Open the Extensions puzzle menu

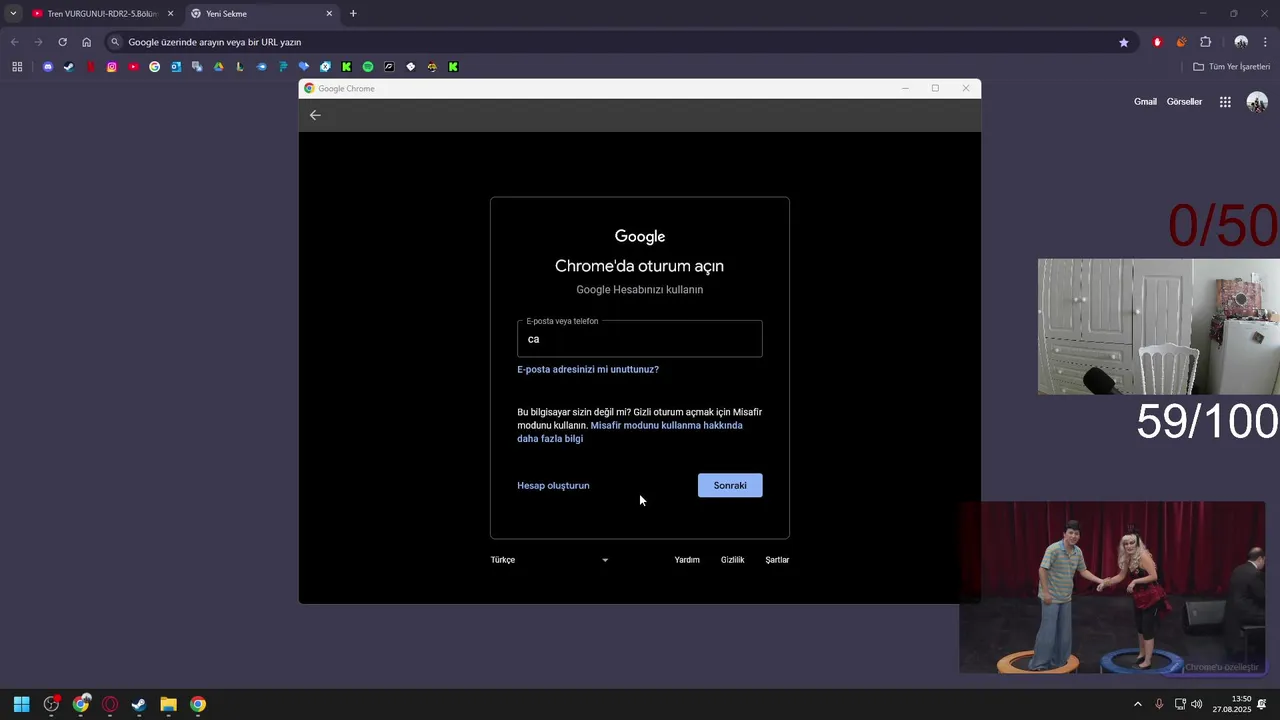pos(1205,42)
